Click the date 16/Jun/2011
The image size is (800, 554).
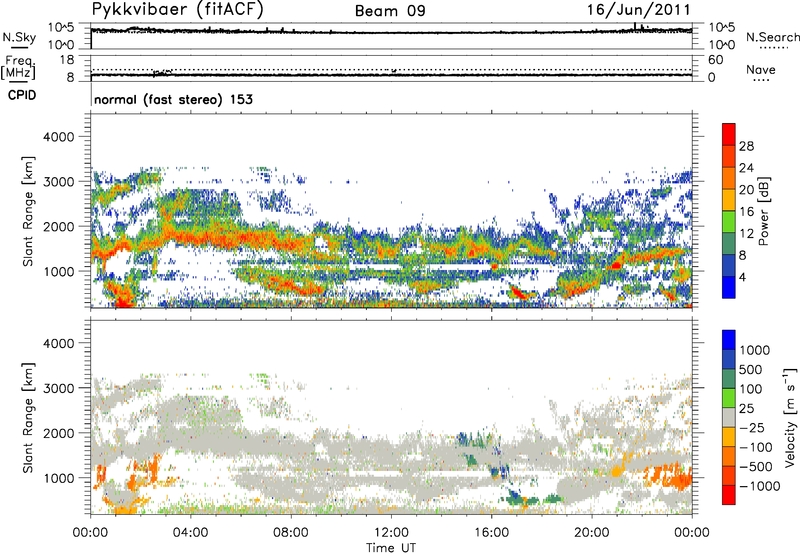638,10
